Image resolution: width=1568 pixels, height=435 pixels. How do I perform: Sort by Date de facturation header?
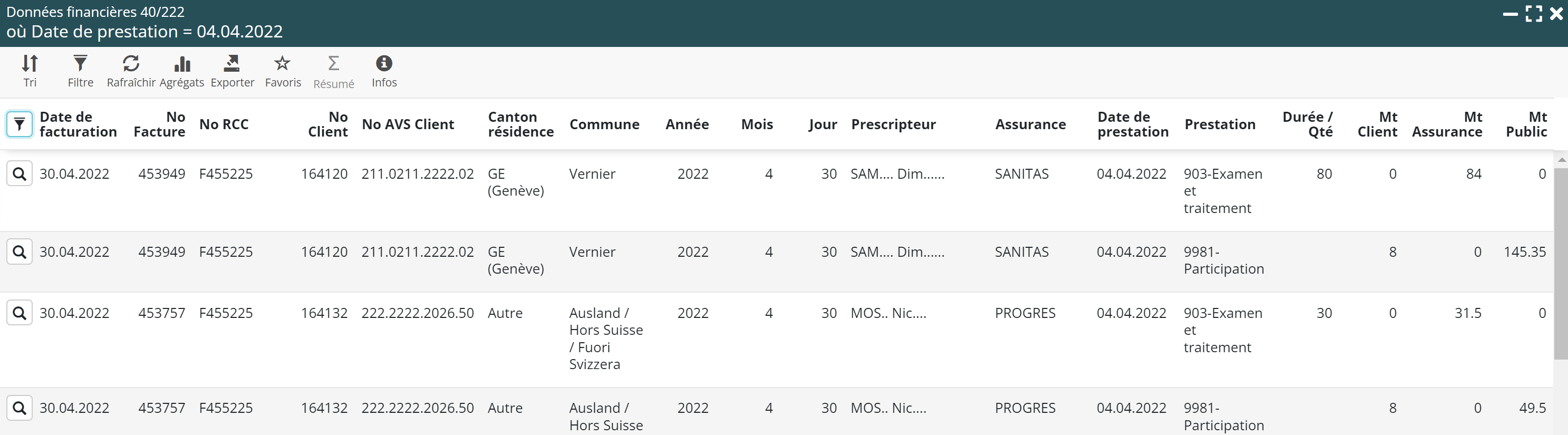tap(78, 124)
